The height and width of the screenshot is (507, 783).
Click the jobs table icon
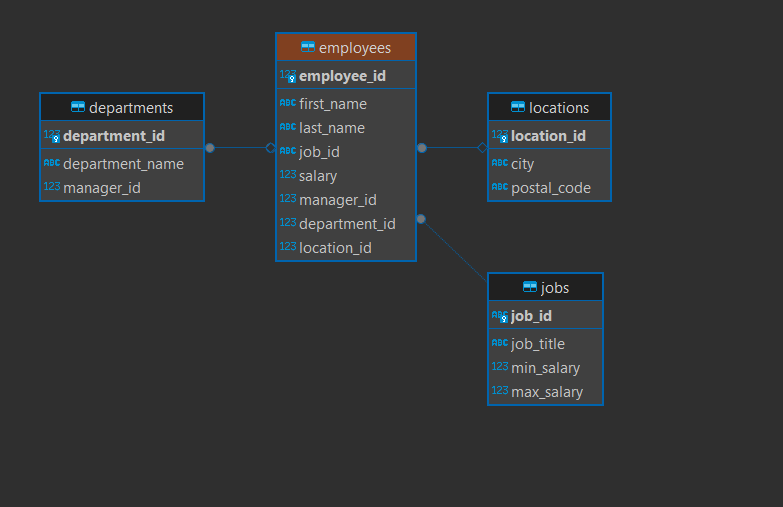pyautogui.click(x=530, y=287)
